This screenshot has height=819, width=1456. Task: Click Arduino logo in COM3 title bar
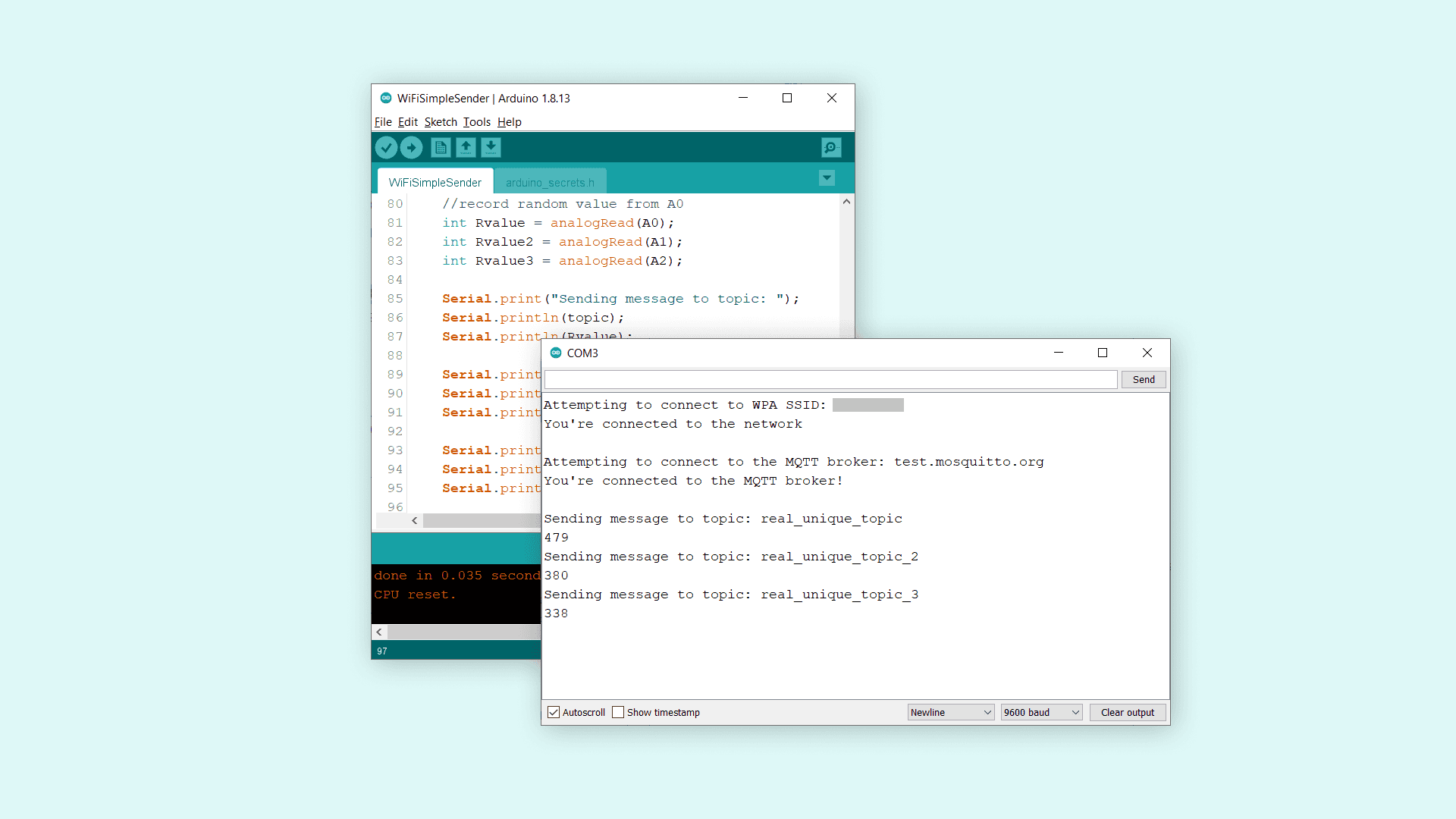click(x=556, y=353)
